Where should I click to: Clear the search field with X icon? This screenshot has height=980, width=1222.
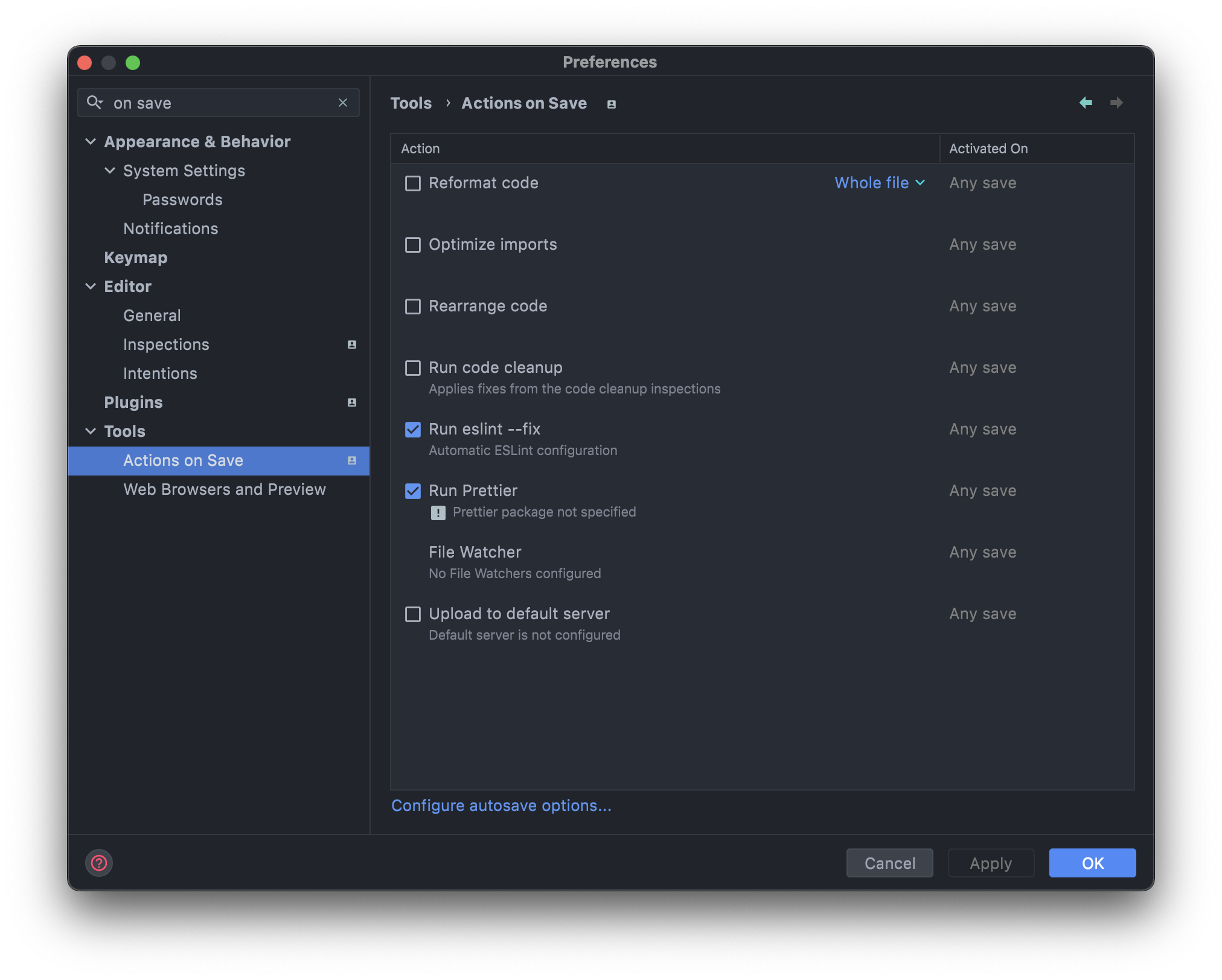[343, 103]
